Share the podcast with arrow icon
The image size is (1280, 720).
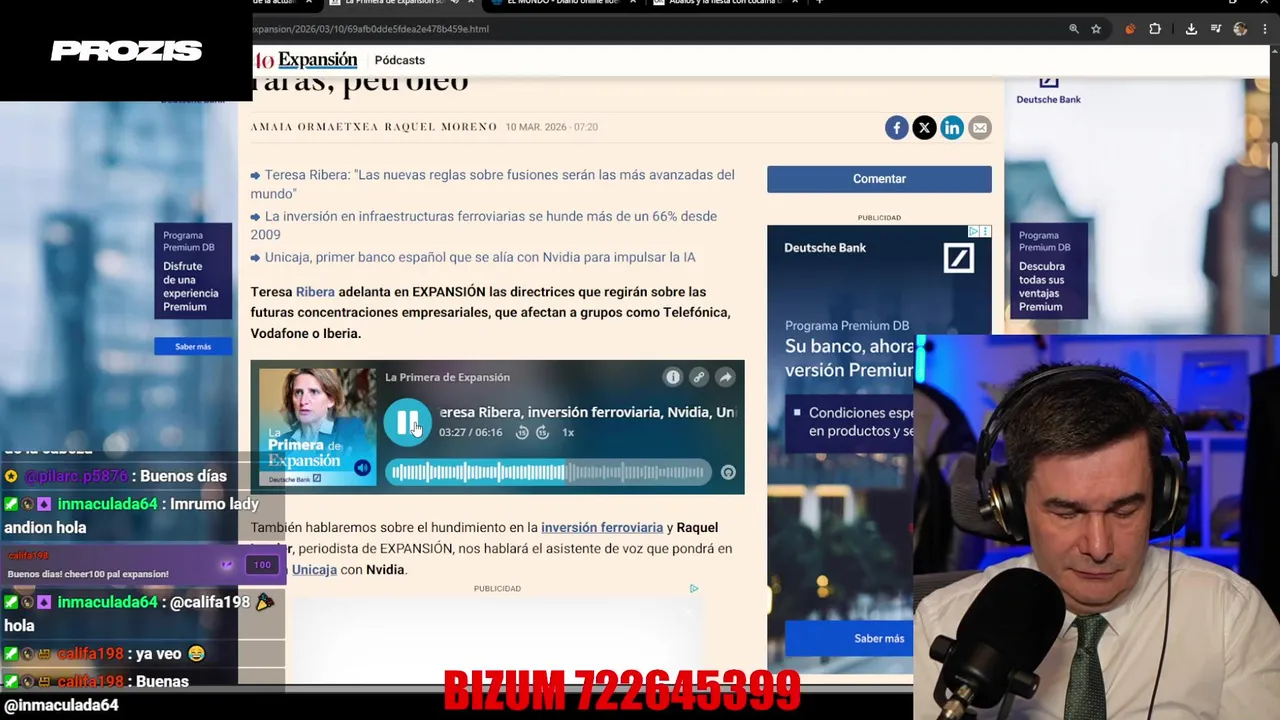point(725,377)
